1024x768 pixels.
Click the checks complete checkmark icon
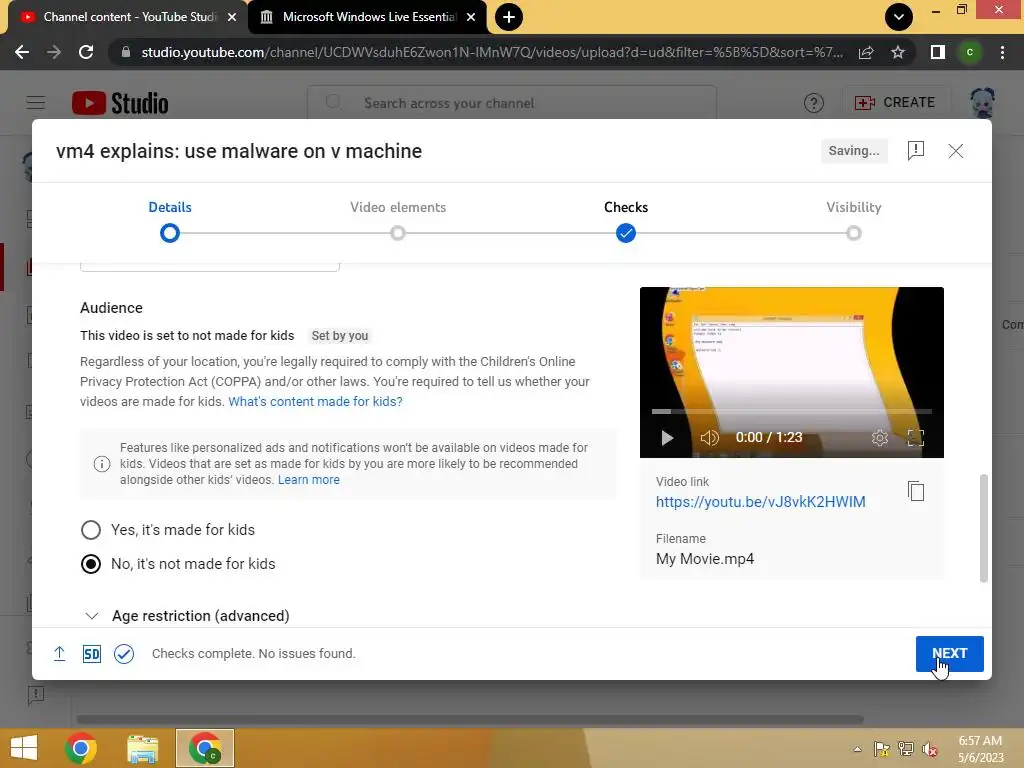124,654
